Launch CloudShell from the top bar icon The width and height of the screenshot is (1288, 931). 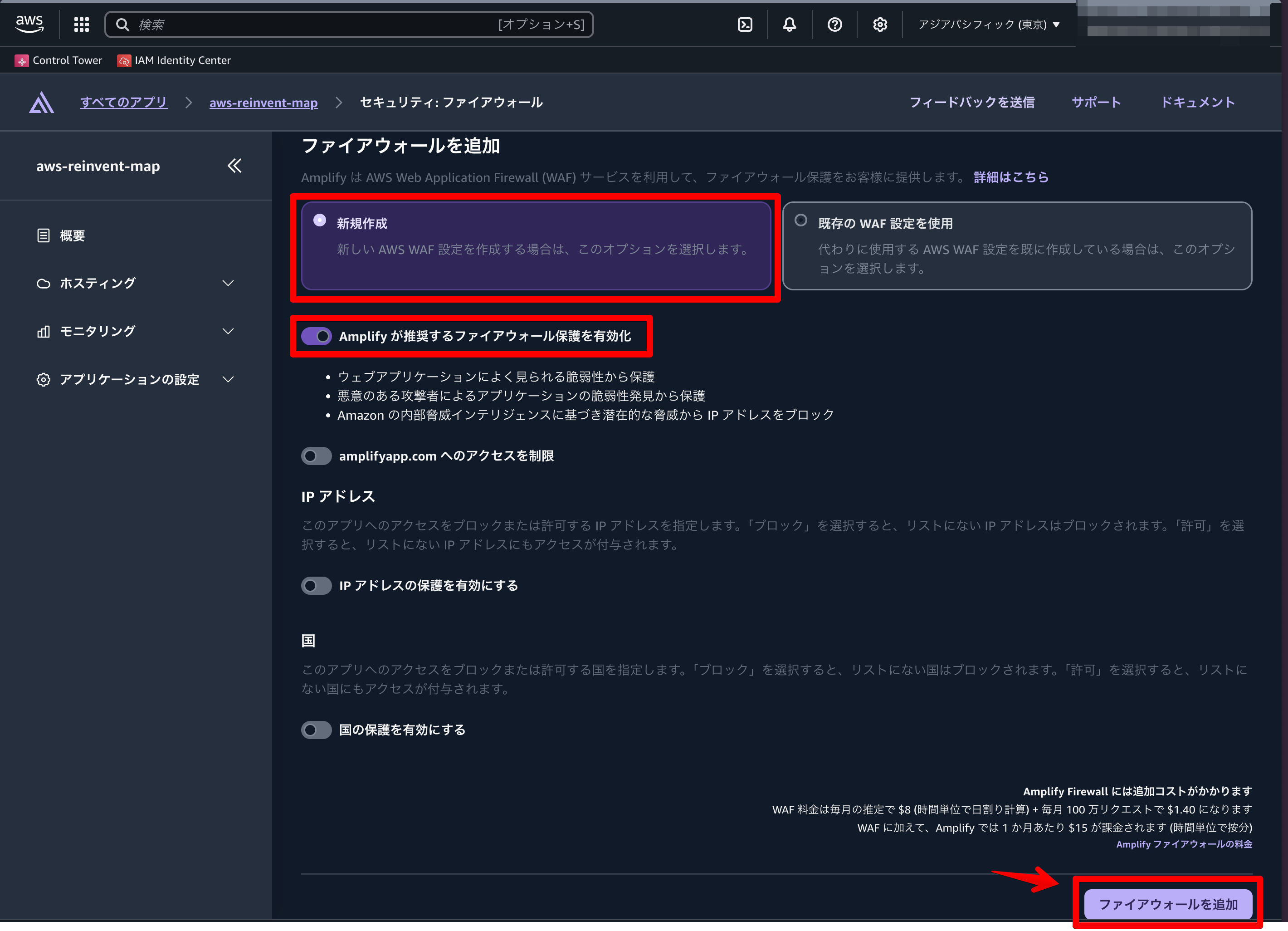(745, 24)
